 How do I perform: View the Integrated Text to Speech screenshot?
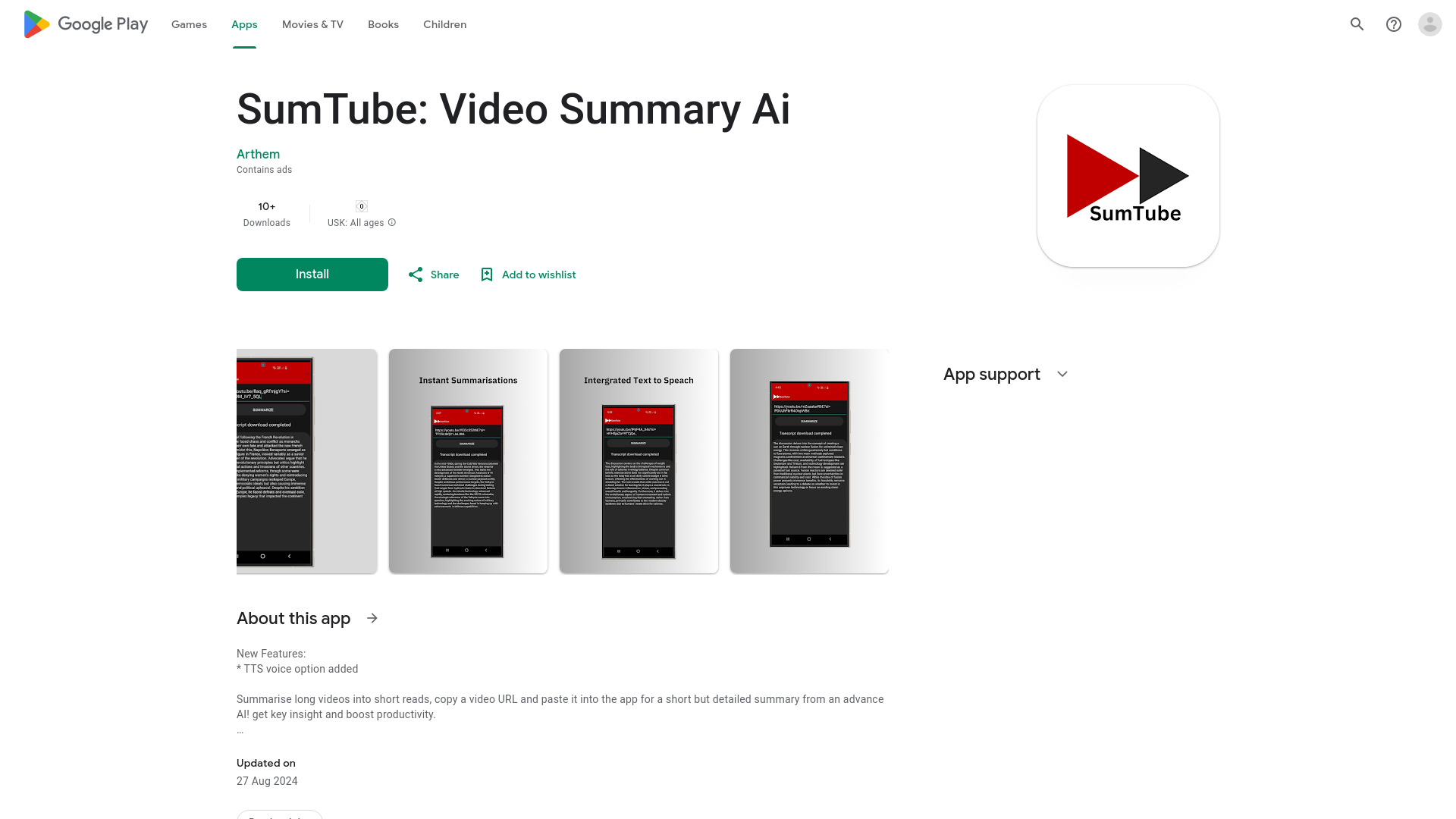[639, 461]
